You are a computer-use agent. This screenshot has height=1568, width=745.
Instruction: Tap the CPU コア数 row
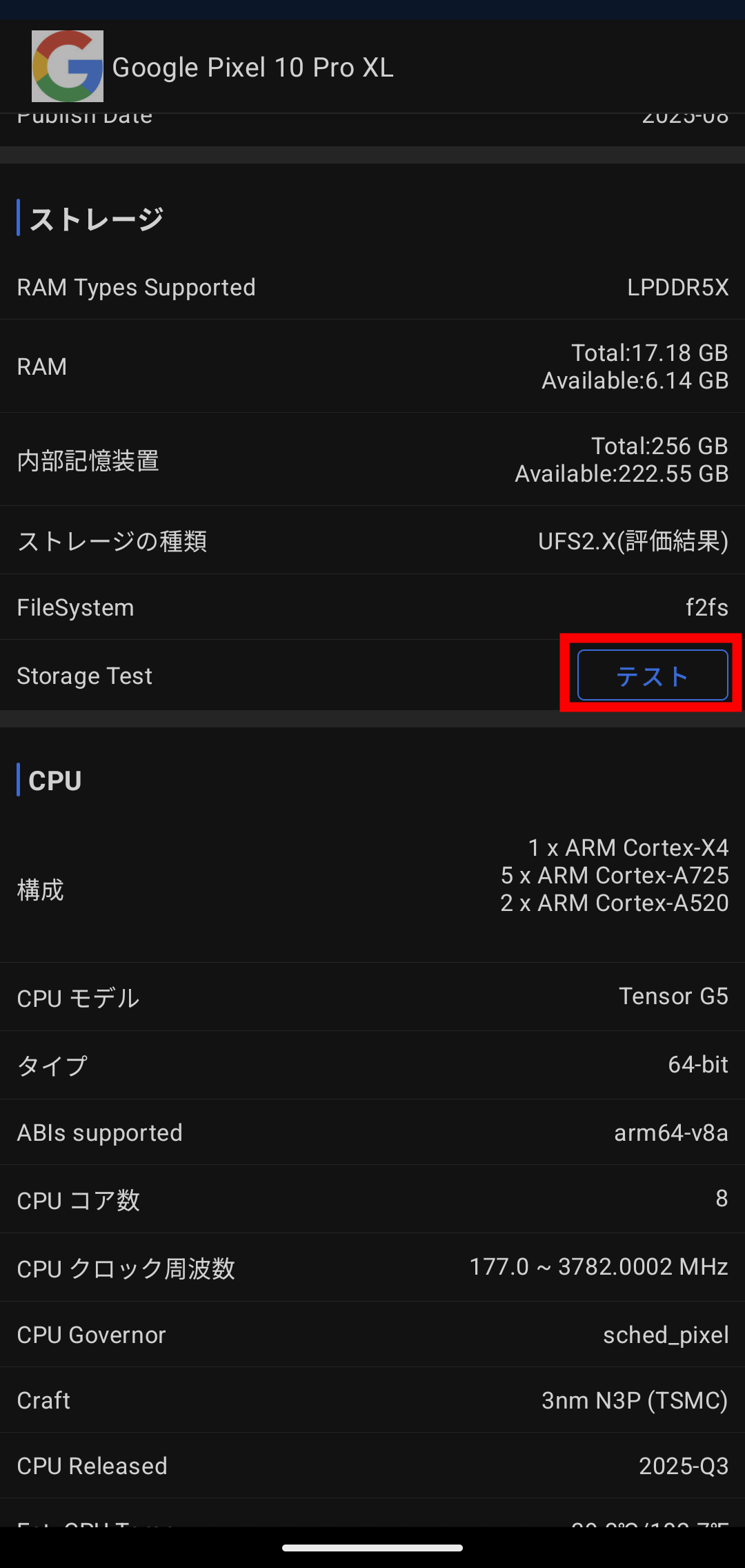[x=372, y=1199]
